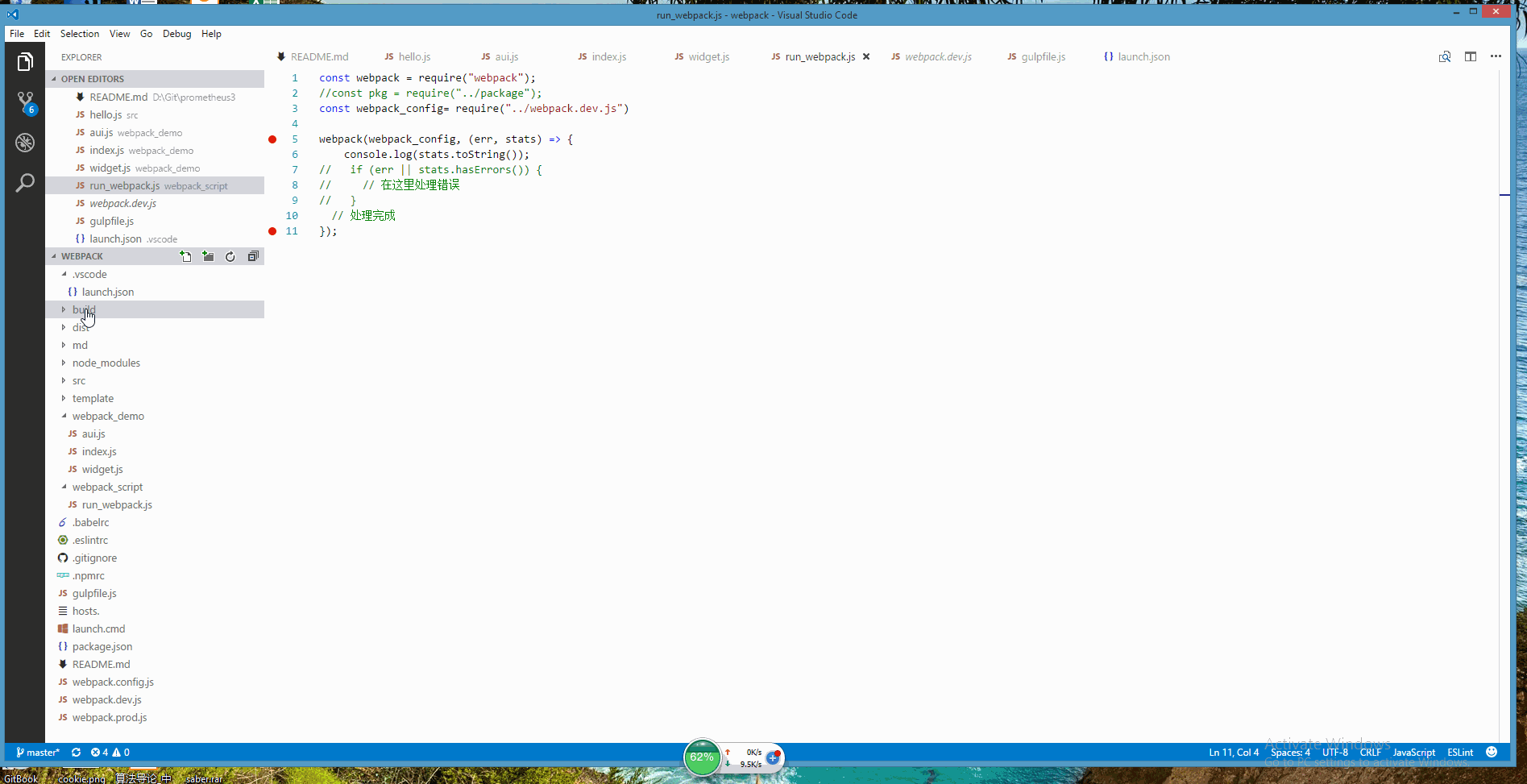This screenshot has width=1527, height=784.
Task: Refresh the WEBPACK explorer tree
Action: pyautogui.click(x=230, y=256)
